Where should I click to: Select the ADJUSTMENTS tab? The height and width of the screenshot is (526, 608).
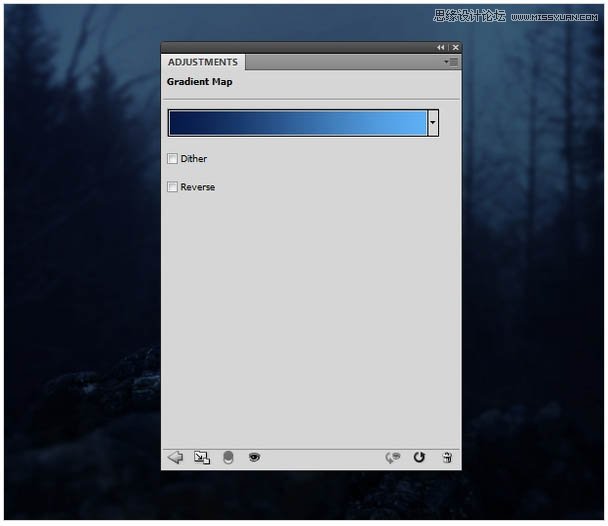(203, 62)
